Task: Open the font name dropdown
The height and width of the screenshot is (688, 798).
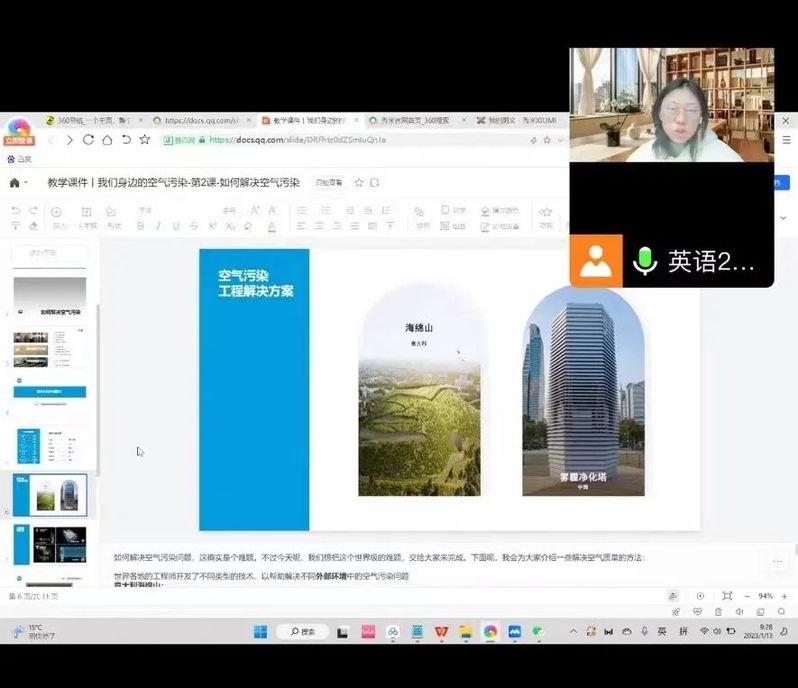Action: (x=146, y=210)
